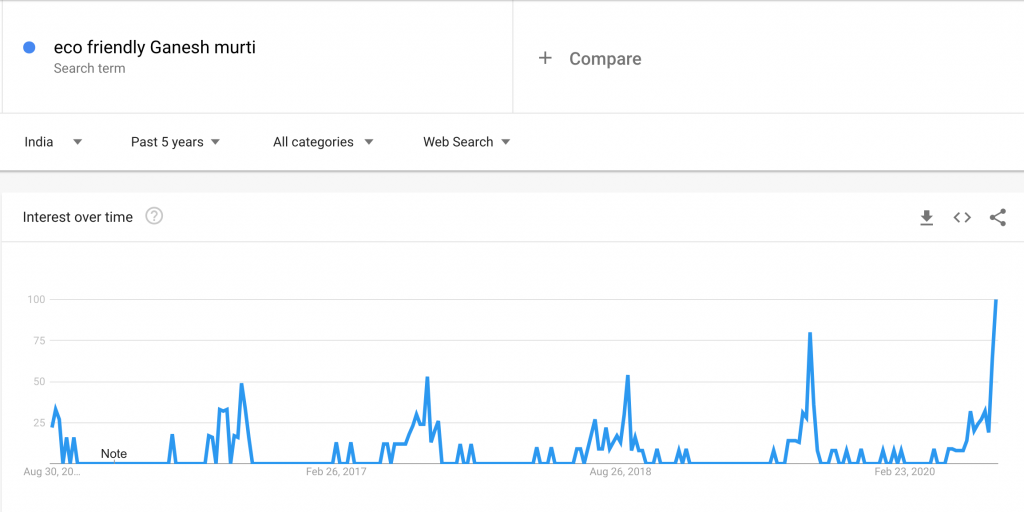Expand the Past 5 years time range
1024x512 pixels.
tap(175, 142)
